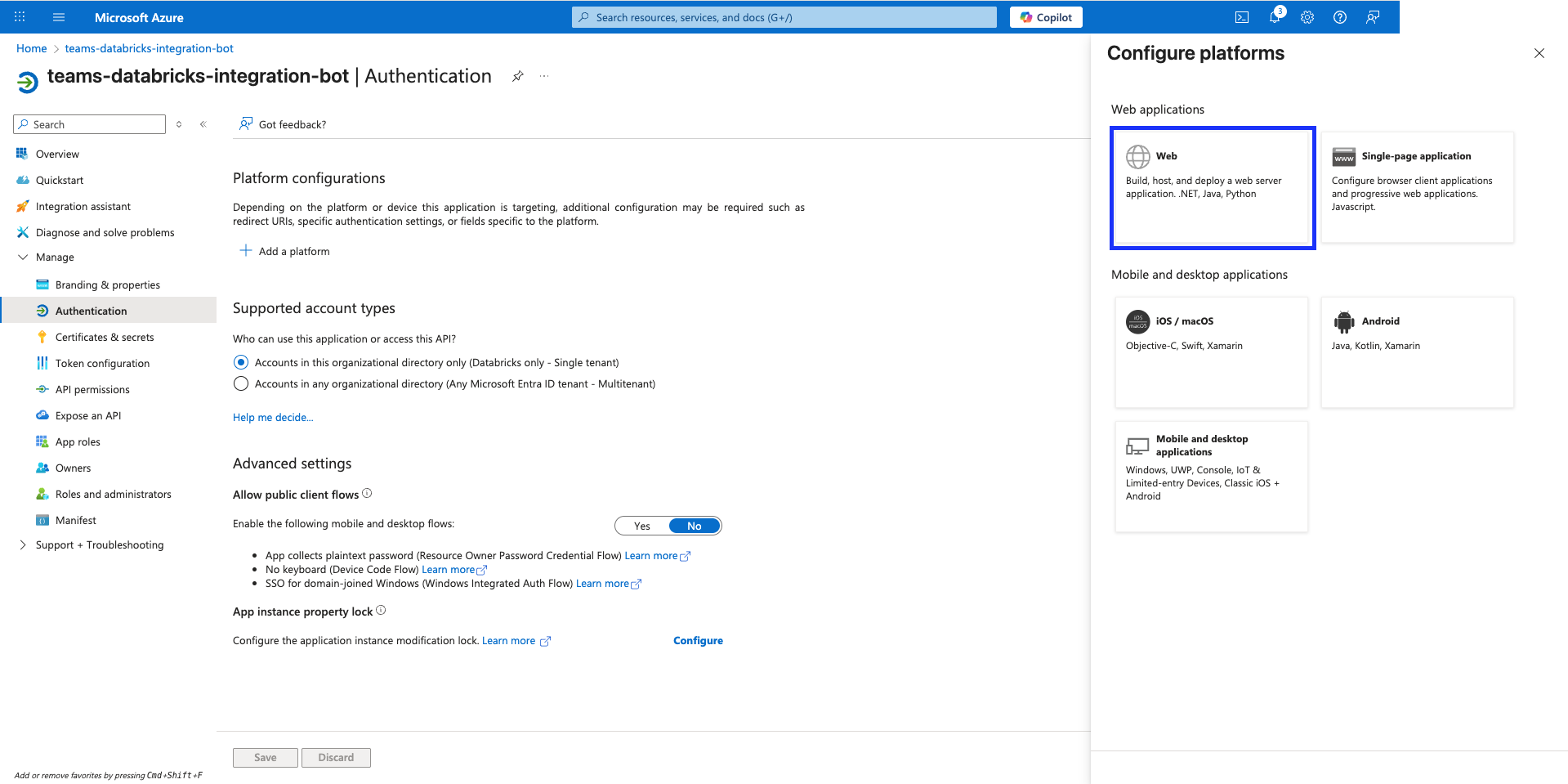This screenshot has width=1568, height=784.
Task: Choose Mobile and desktop applications card
Action: coord(1212,477)
